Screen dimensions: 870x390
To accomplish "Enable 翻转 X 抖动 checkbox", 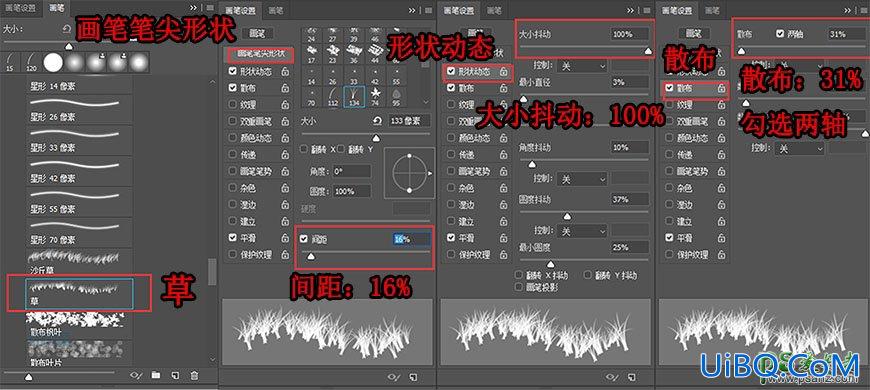I will [x=518, y=275].
